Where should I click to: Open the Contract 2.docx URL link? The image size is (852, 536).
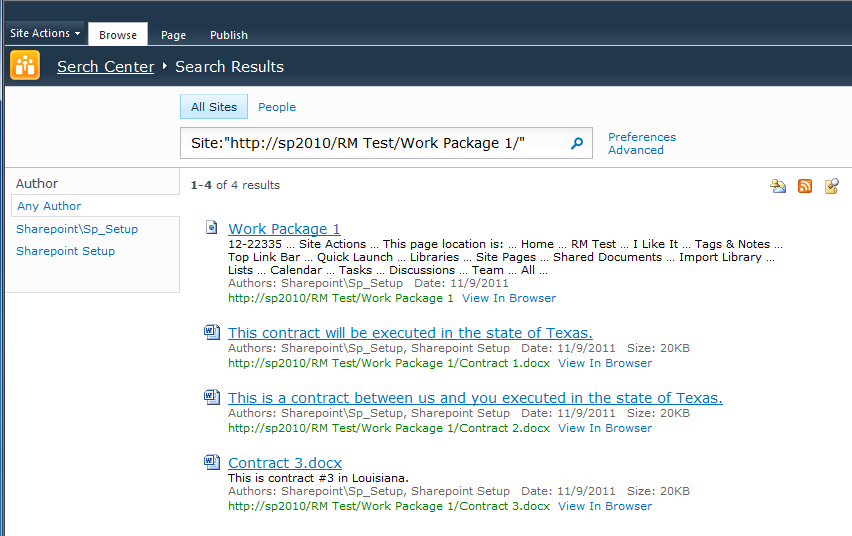389,428
